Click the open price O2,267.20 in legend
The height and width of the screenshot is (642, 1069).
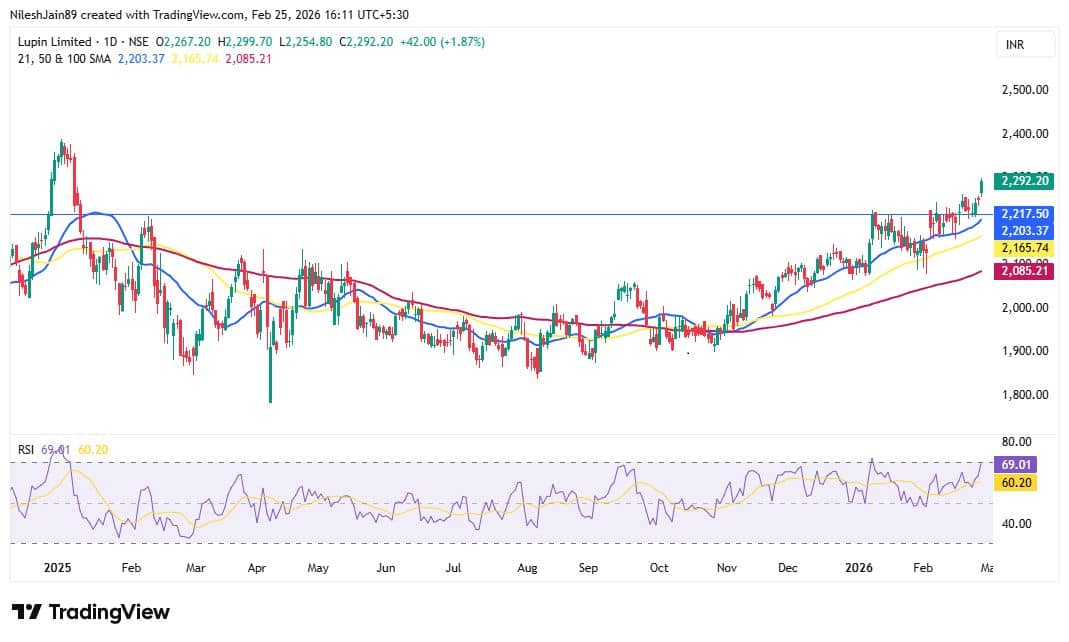coord(183,42)
